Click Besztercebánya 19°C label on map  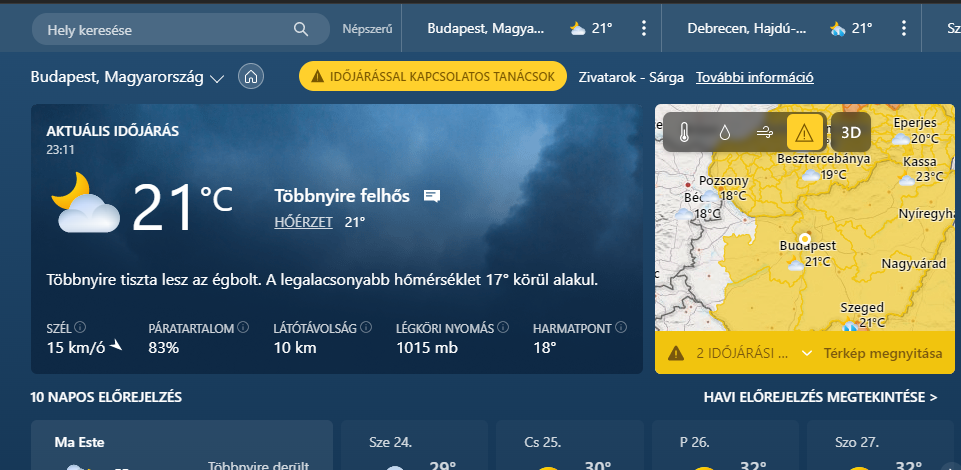pyautogui.click(x=824, y=167)
